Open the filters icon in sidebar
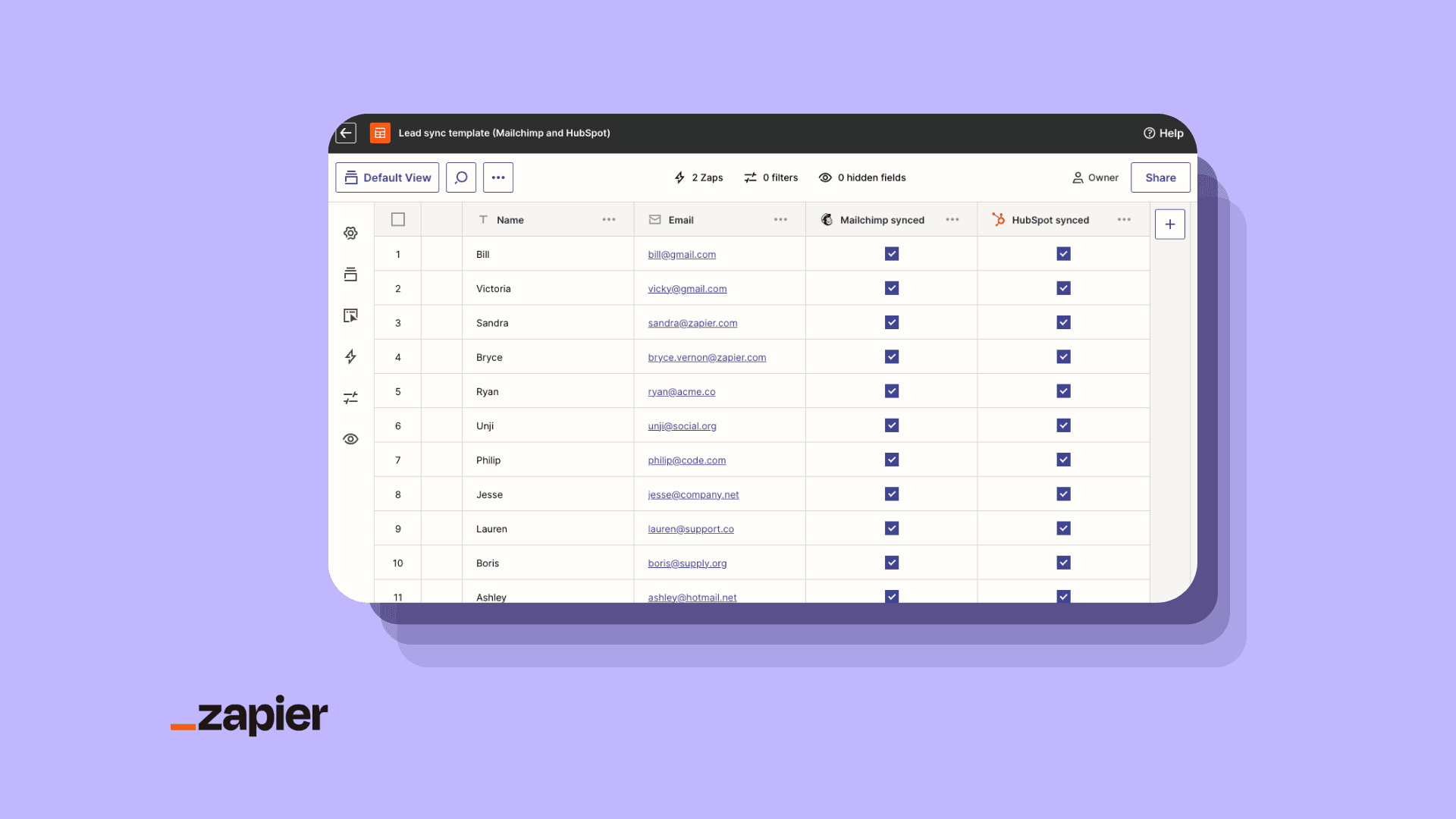 [x=350, y=398]
